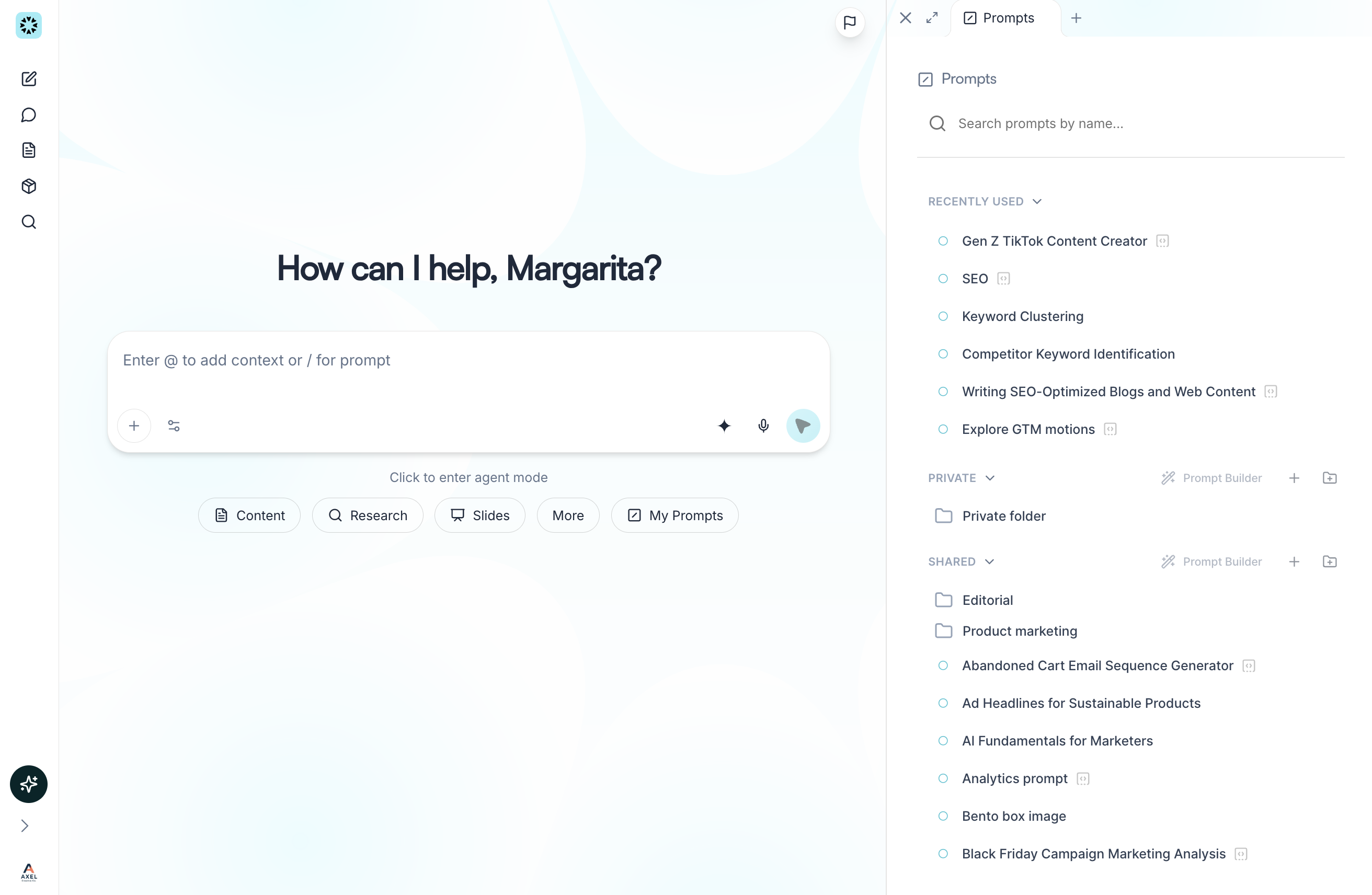Open the chat settings sliders icon
This screenshot has width=1372, height=895.
pos(174,426)
